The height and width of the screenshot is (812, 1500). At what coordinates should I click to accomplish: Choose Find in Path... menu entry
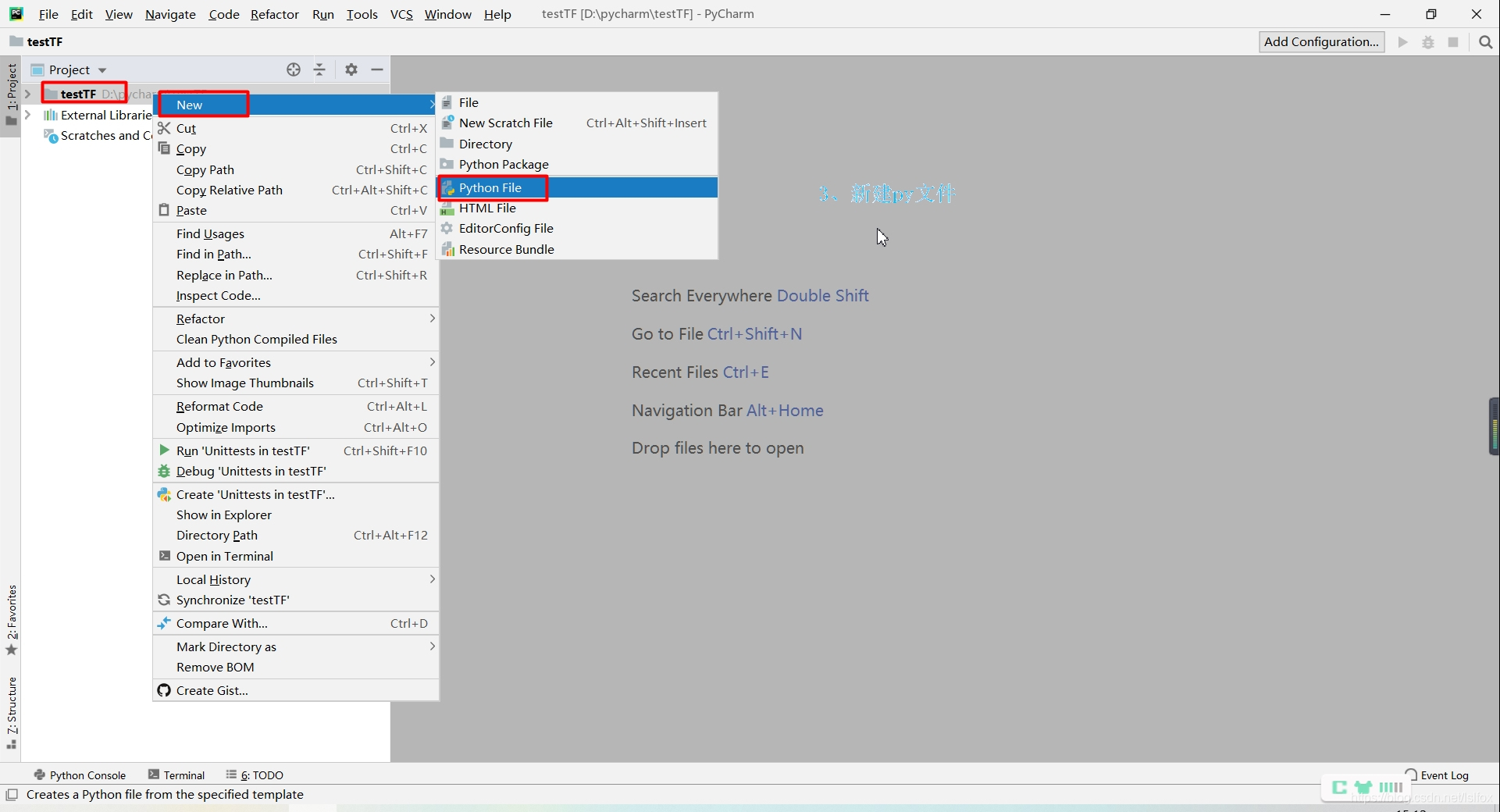tap(296, 254)
